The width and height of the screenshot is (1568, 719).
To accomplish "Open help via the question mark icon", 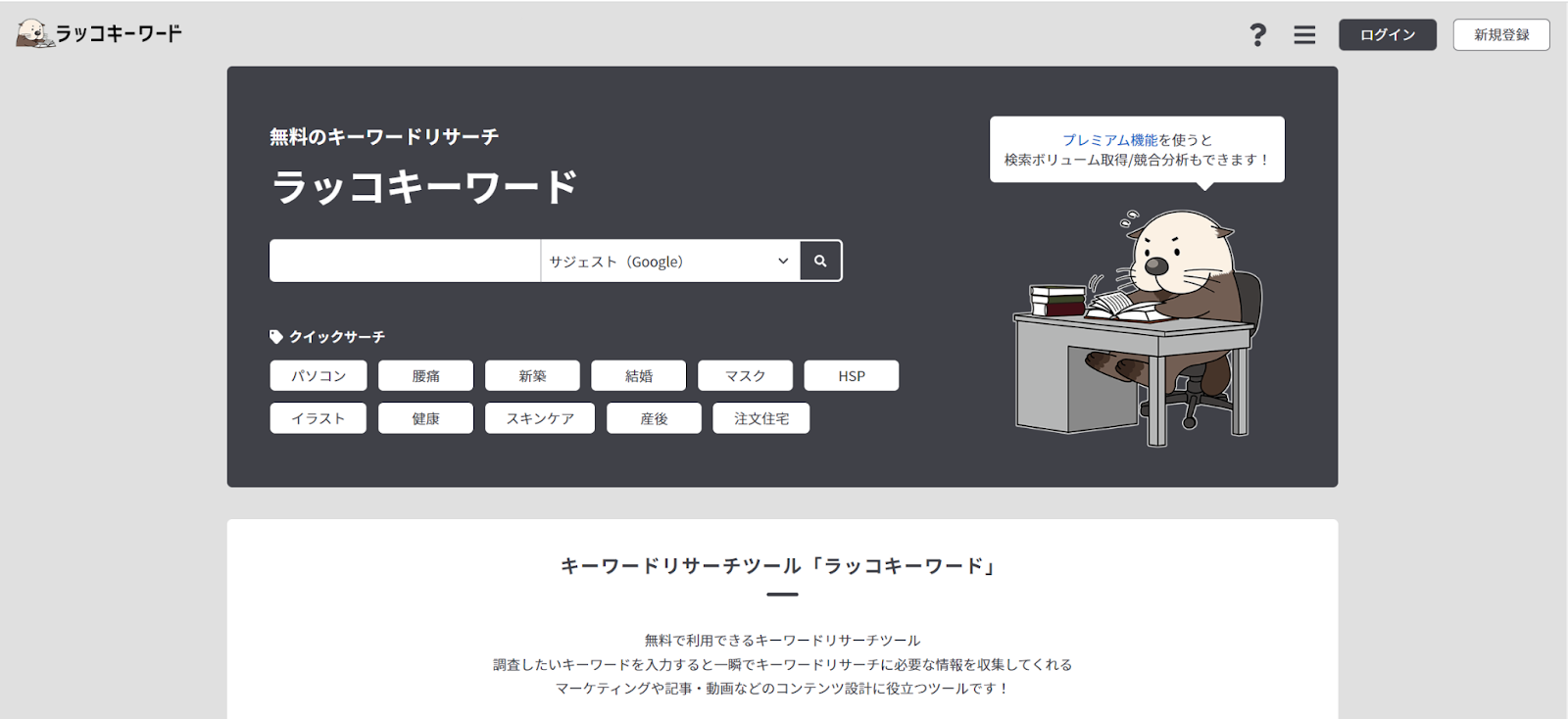I will point(1257,35).
